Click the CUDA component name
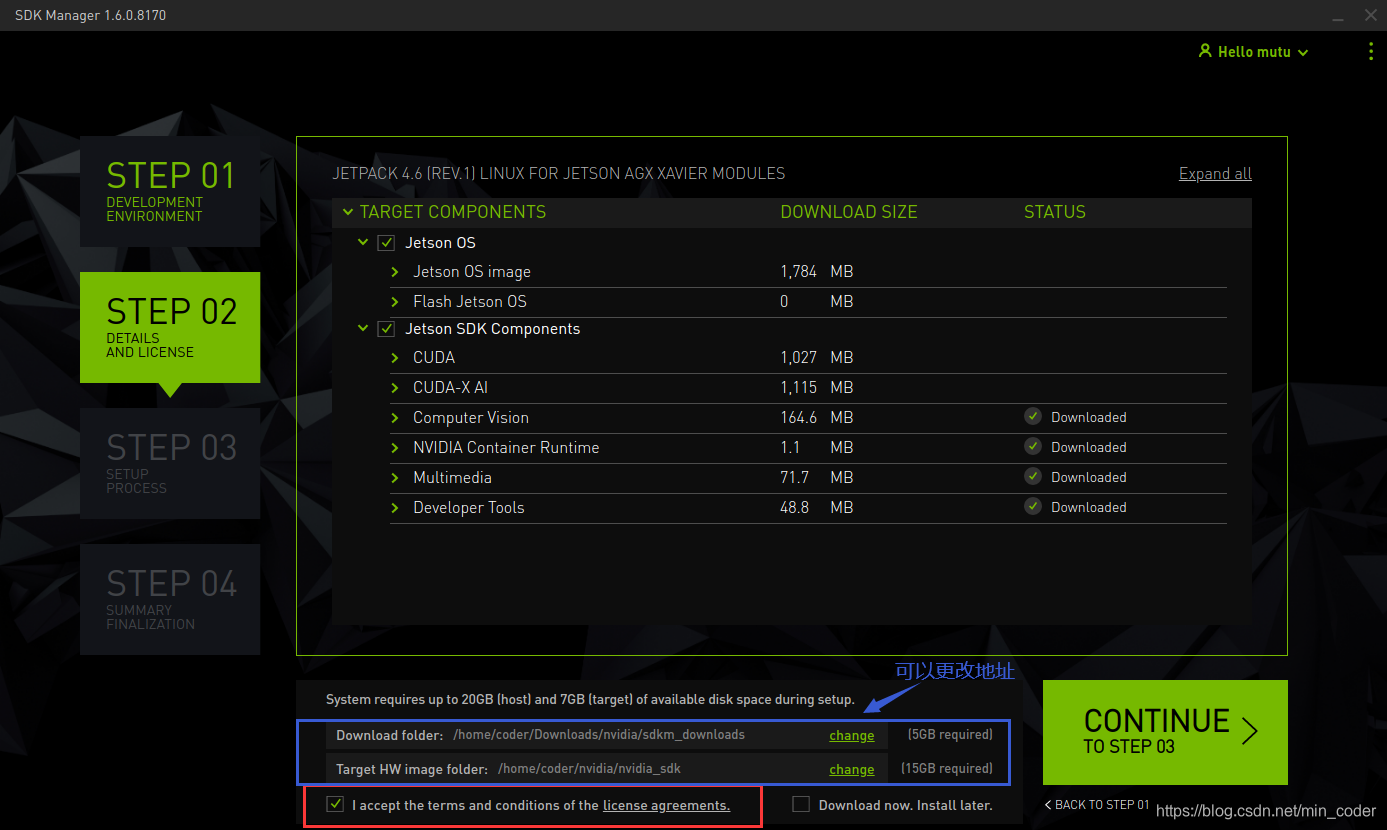 click(434, 358)
